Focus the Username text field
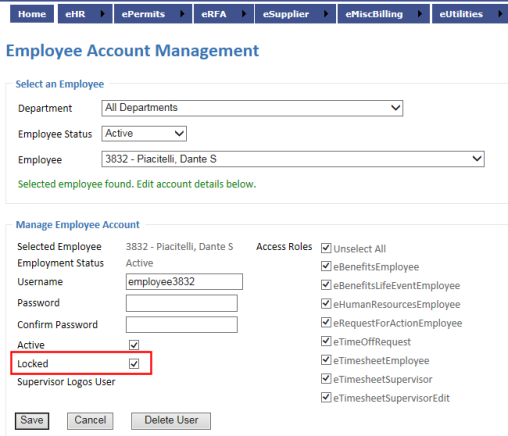 click(x=184, y=282)
